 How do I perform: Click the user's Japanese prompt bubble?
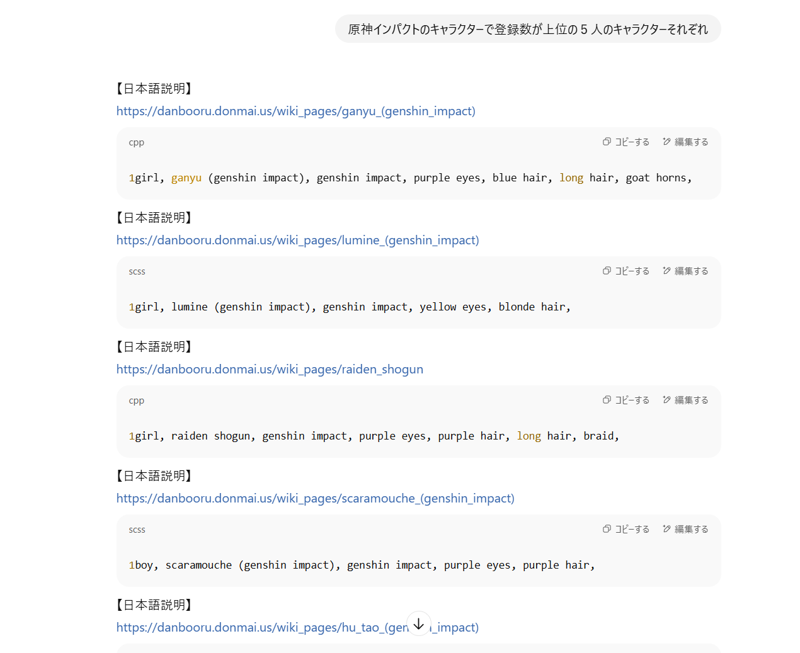(x=527, y=29)
